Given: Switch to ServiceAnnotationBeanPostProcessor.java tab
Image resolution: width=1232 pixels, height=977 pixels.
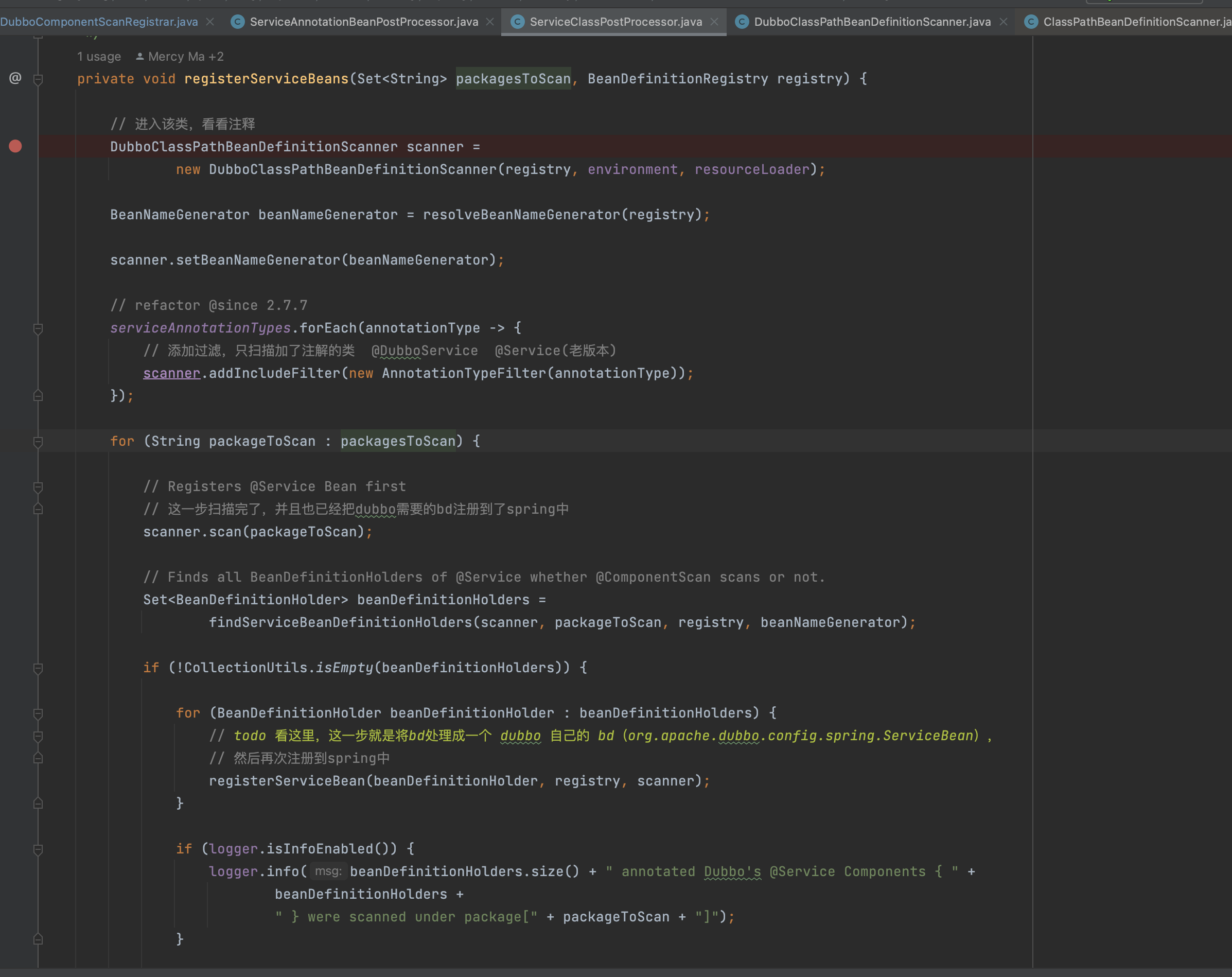Looking at the screenshot, I should tap(363, 22).
